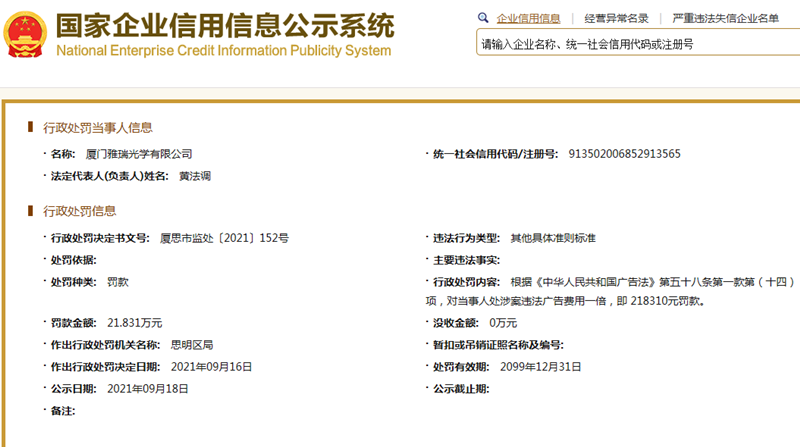800x447 pixels.
Task: Focus the enterprise name search field
Action: point(638,43)
